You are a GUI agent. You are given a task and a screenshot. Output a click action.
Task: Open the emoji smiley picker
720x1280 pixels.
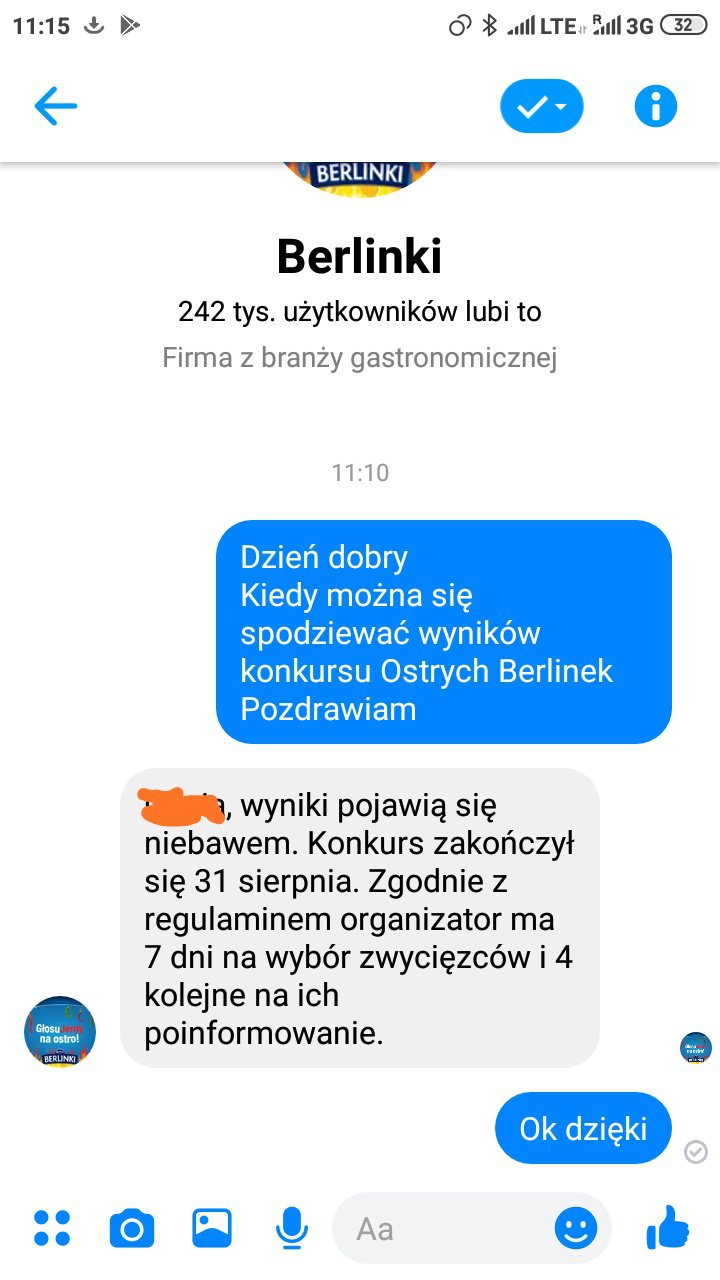point(576,1228)
